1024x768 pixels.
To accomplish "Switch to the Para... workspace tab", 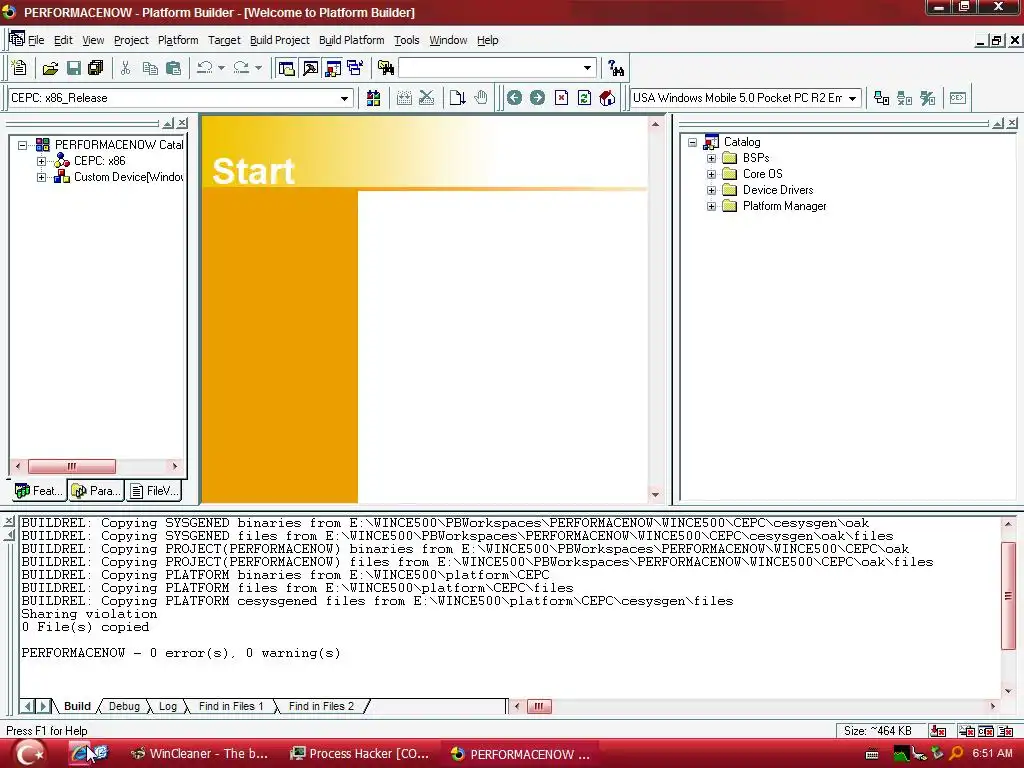I will (95, 490).
